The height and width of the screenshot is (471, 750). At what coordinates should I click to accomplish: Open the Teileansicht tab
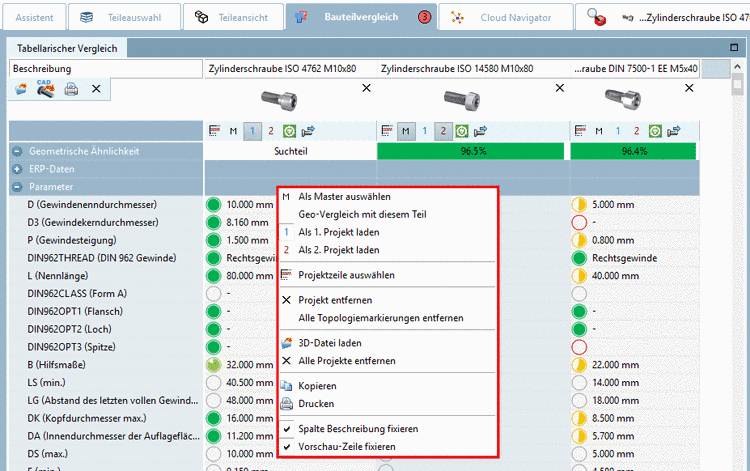coord(232,18)
